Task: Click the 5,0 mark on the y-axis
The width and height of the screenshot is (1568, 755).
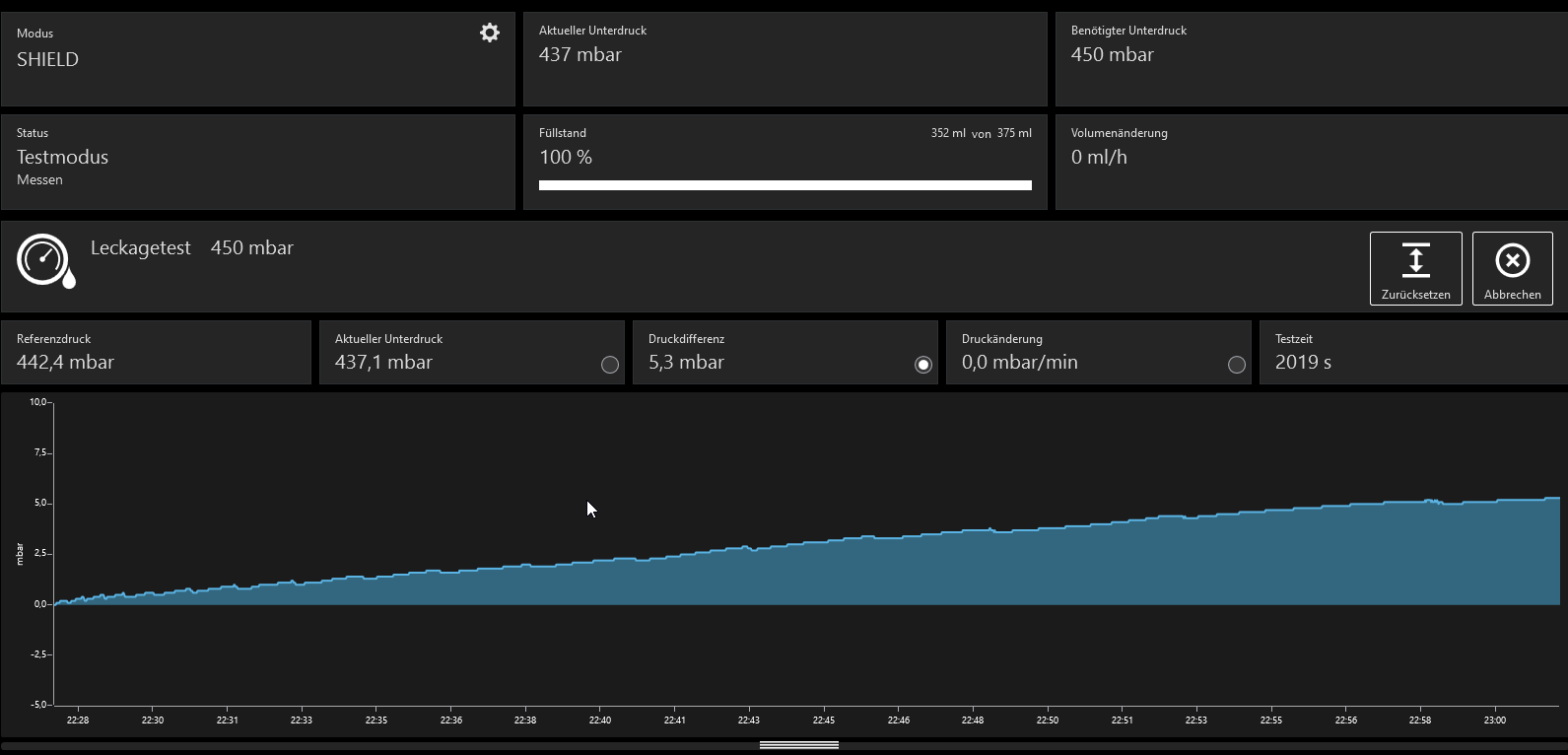Action: click(38, 504)
